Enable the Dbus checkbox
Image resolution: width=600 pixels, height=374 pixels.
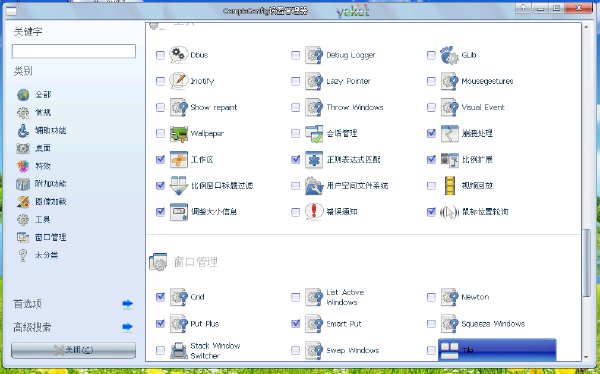pos(160,55)
